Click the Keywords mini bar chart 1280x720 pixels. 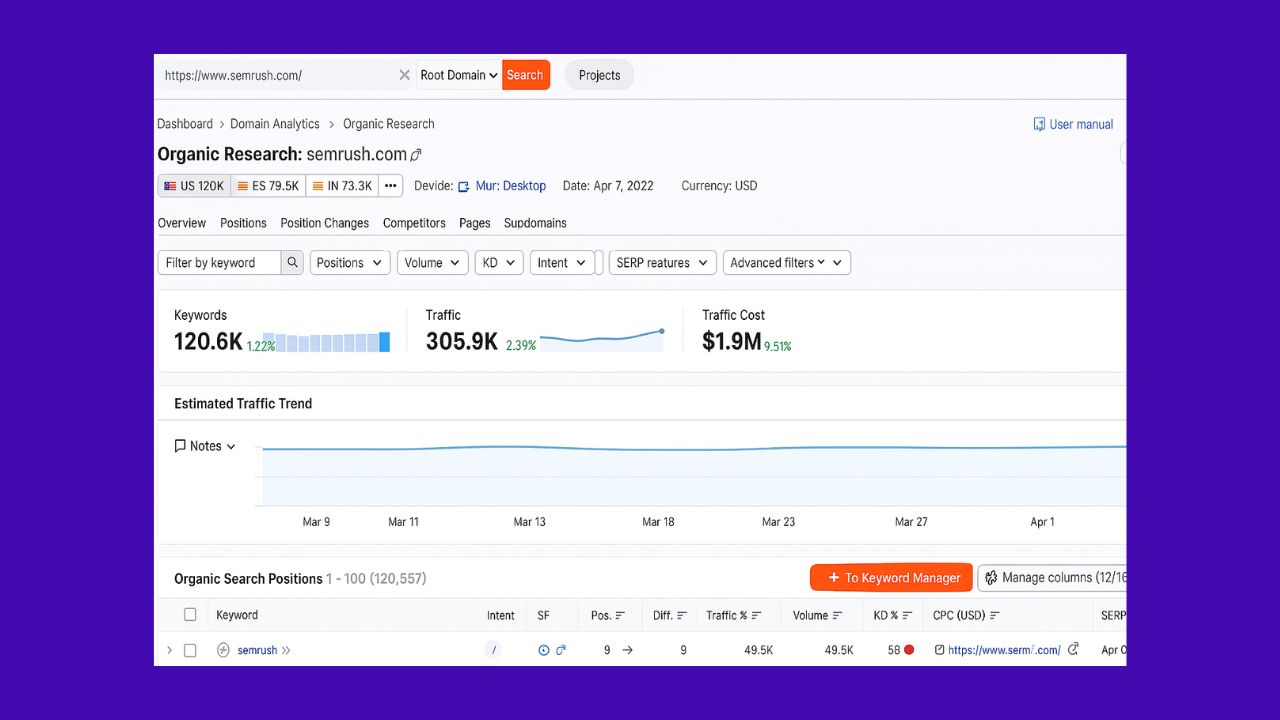point(327,342)
